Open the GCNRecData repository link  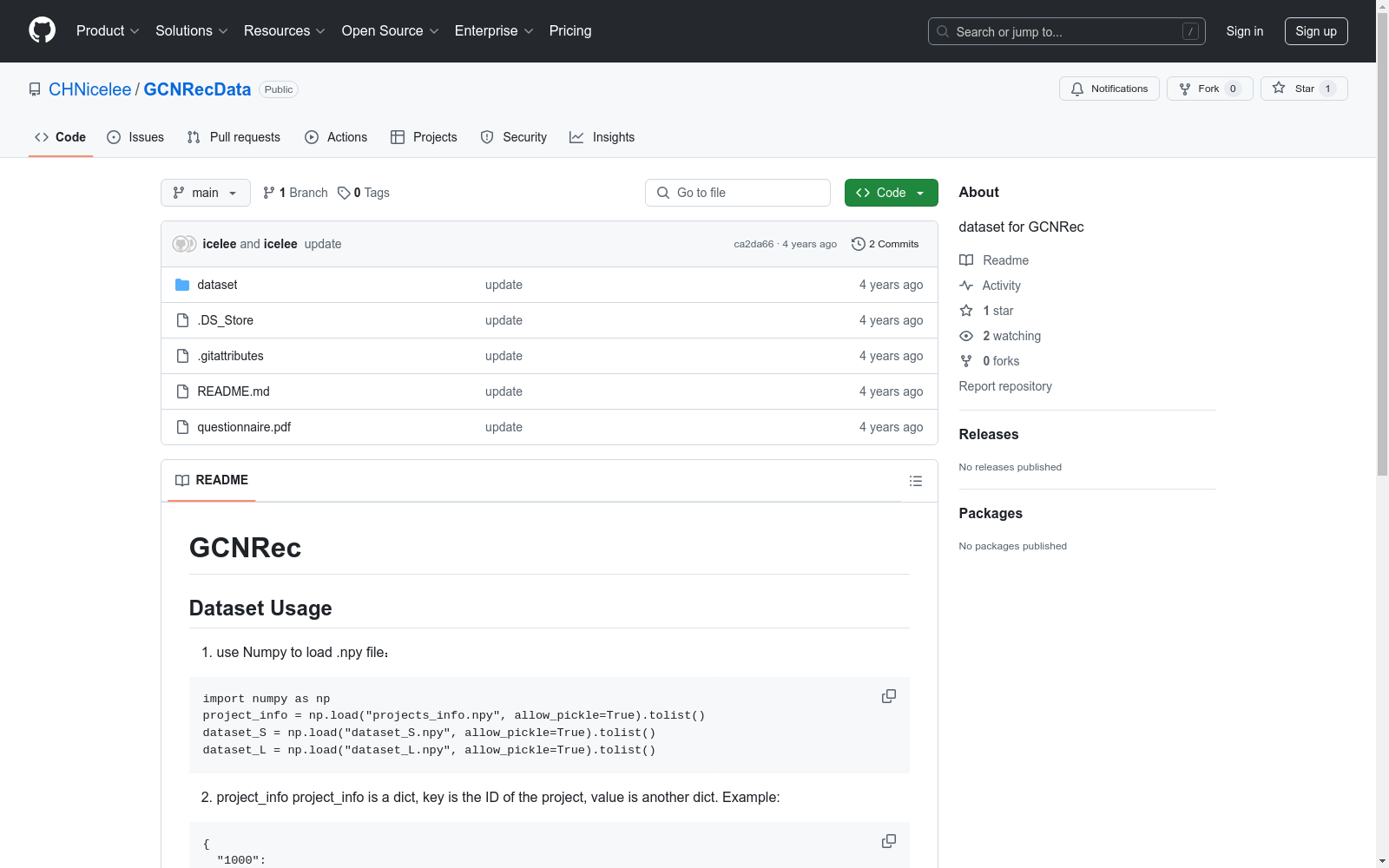pos(197,89)
